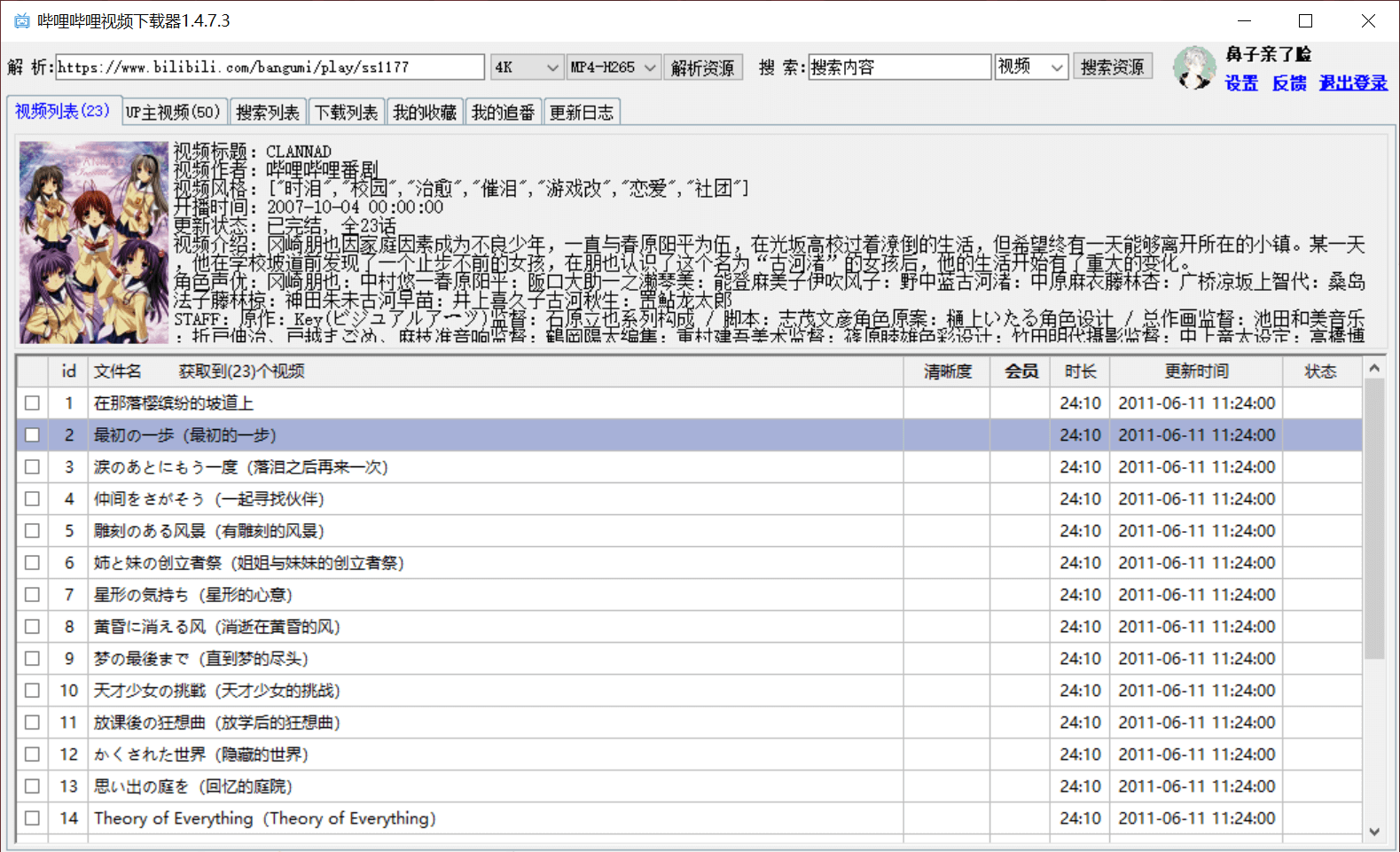
Task: Open the 4K resolution dropdown
Action: click(527, 67)
